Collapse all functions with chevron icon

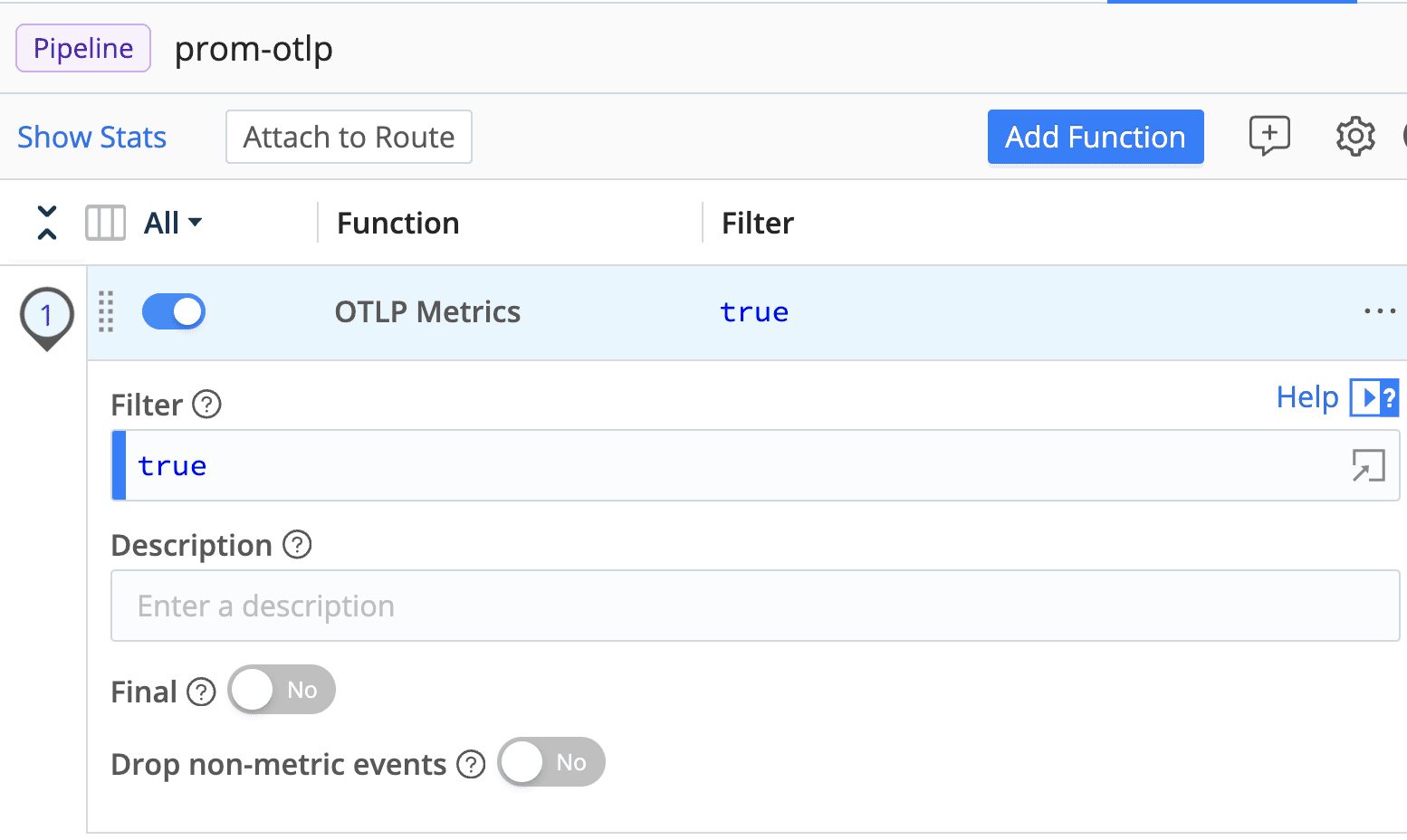click(47, 223)
